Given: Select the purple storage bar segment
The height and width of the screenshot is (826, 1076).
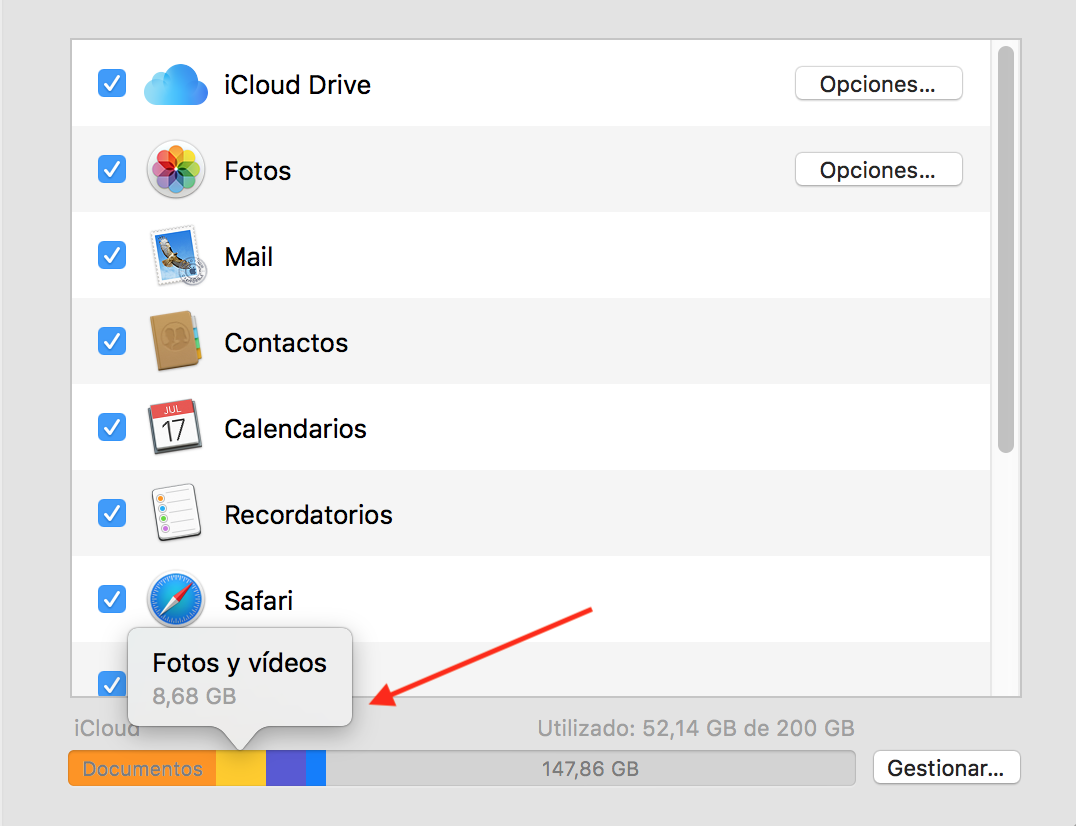Looking at the screenshot, I should click(285, 769).
